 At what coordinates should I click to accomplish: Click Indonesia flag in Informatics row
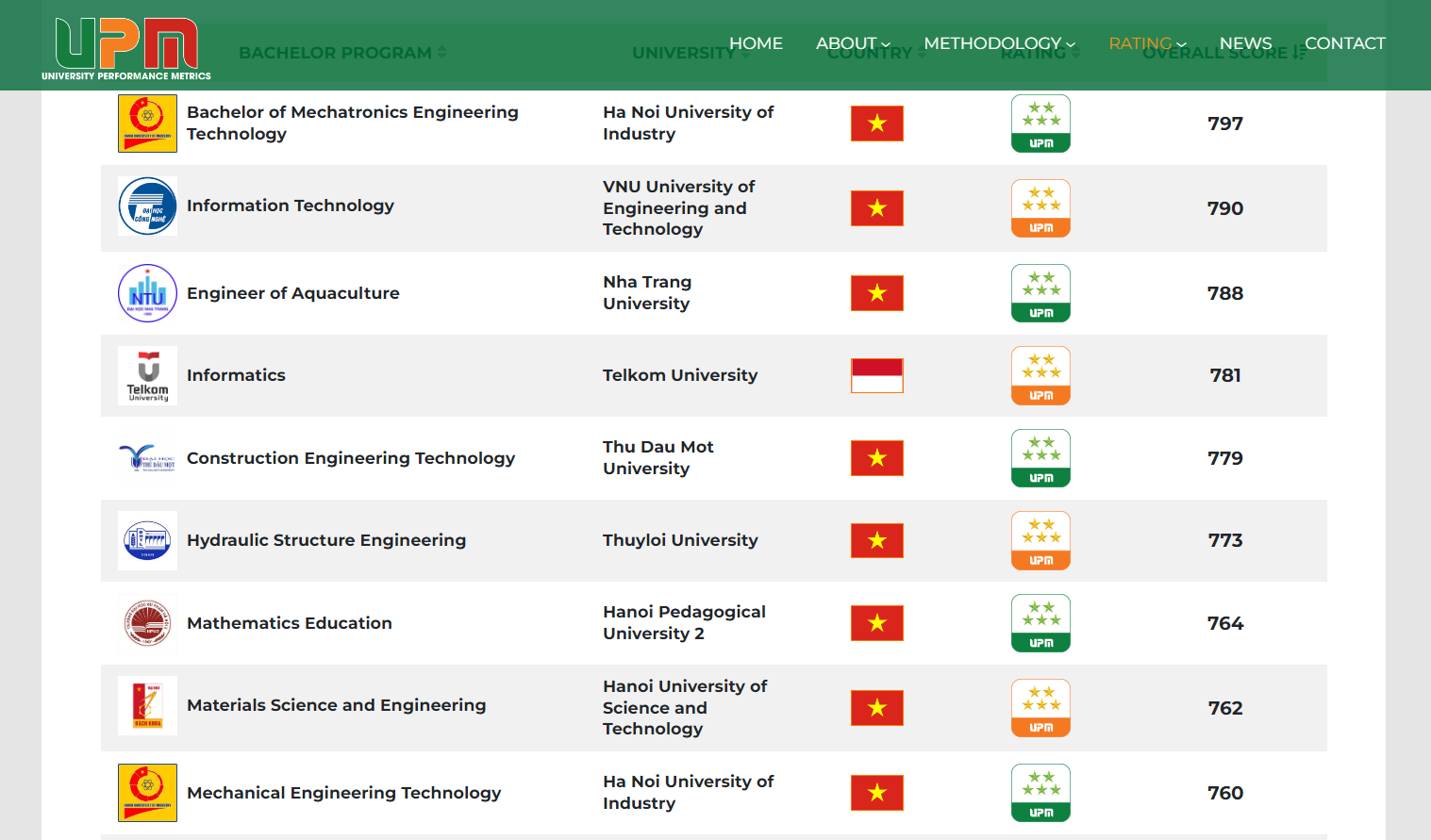(x=877, y=375)
